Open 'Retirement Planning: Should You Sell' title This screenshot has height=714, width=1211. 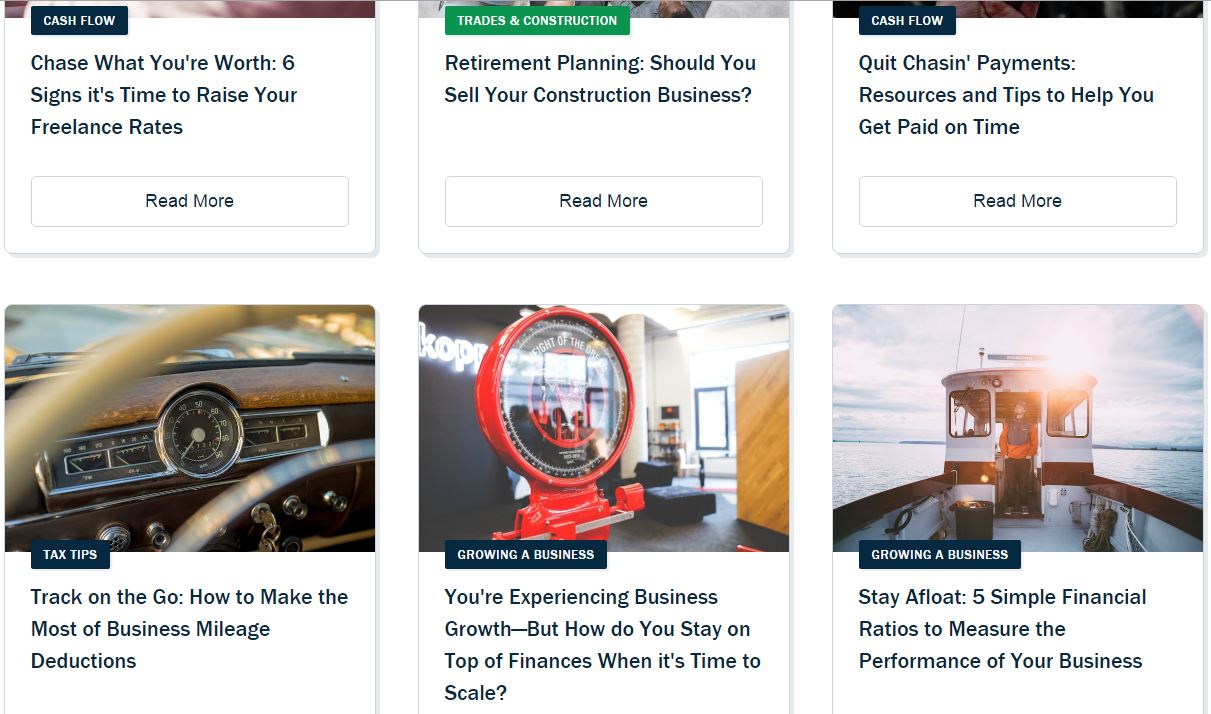(600, 79)
